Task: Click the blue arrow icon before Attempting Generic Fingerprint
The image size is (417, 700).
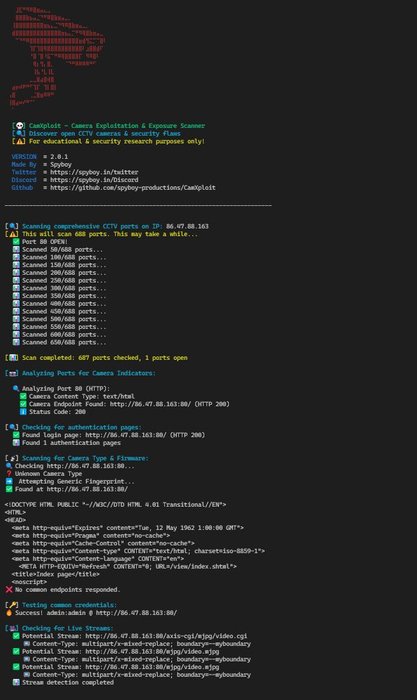Action: 9,481
